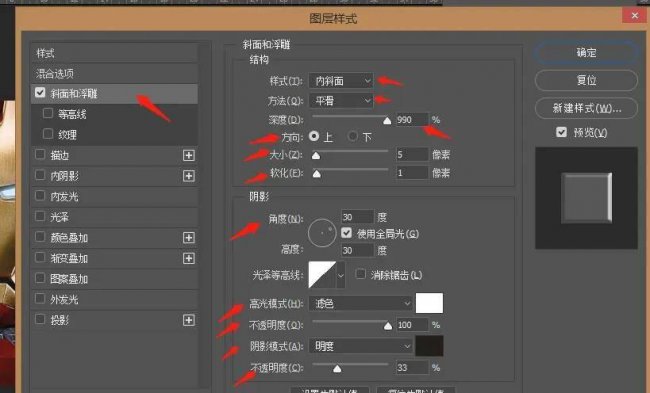Click shadow 不透明度 field 33

click(x=412, y=368)
